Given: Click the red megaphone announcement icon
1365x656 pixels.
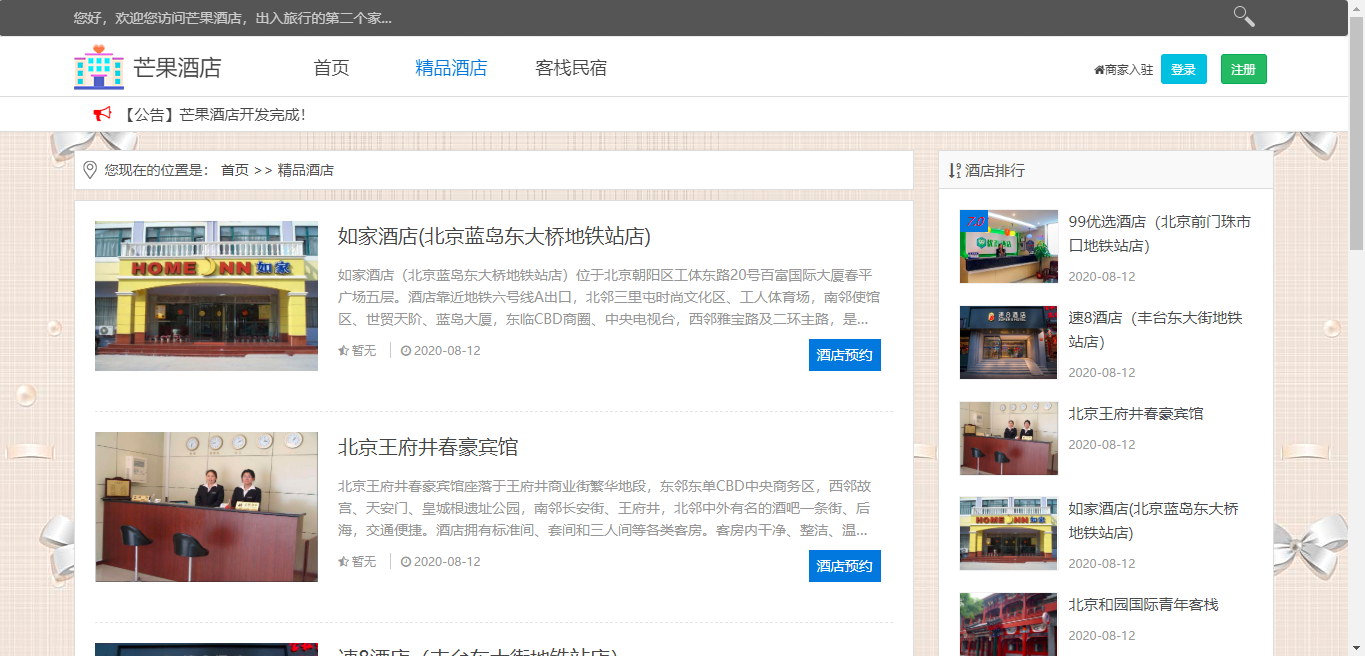Looking at the screenshot, I should pyautogui.click(x=102, y=114).
